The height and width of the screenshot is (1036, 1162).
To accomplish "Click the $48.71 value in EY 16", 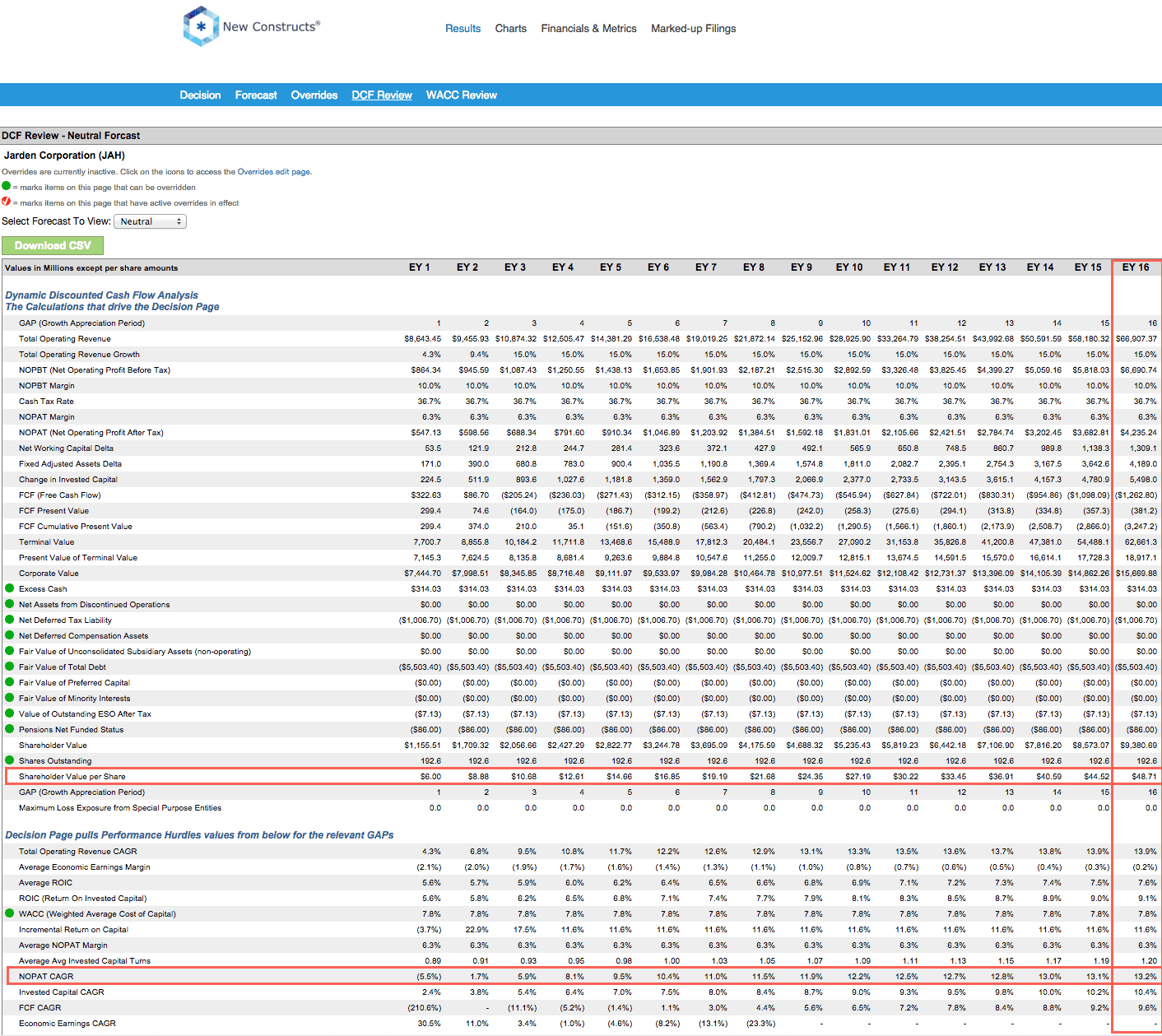I will [1144, 777].
